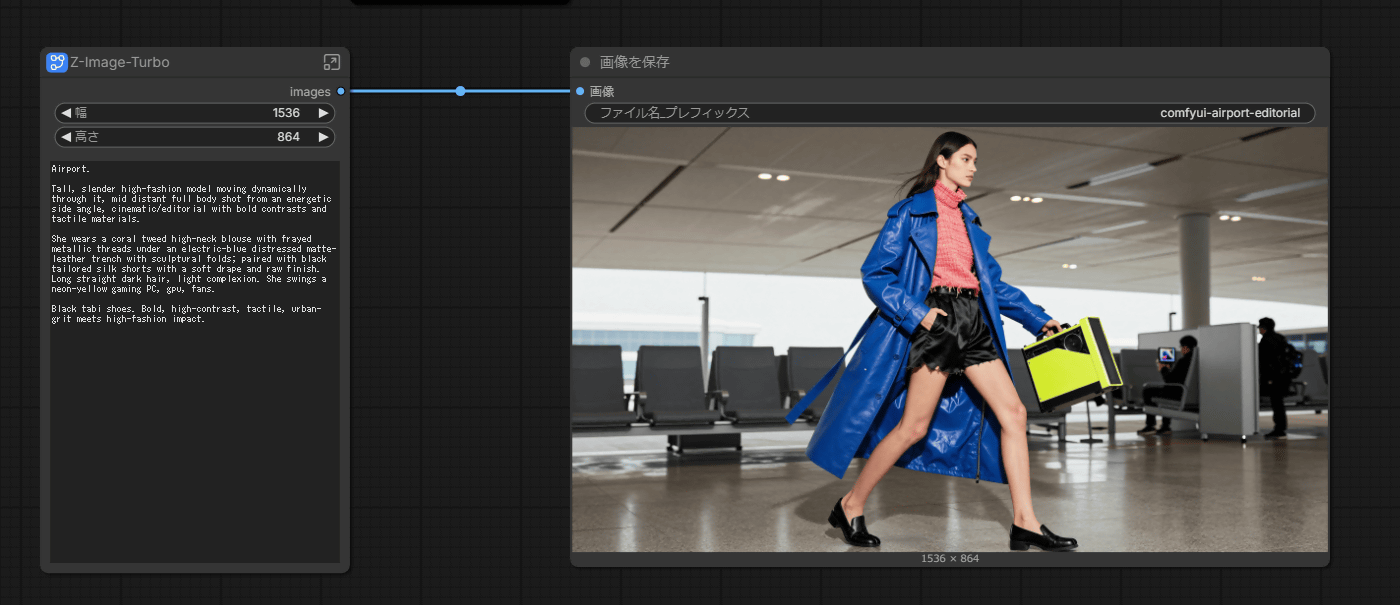Collapse the 画像を保存 node using its gray dot
Image resolution: width=1400 pixels, height=605 pixels.
click(585, 62)
